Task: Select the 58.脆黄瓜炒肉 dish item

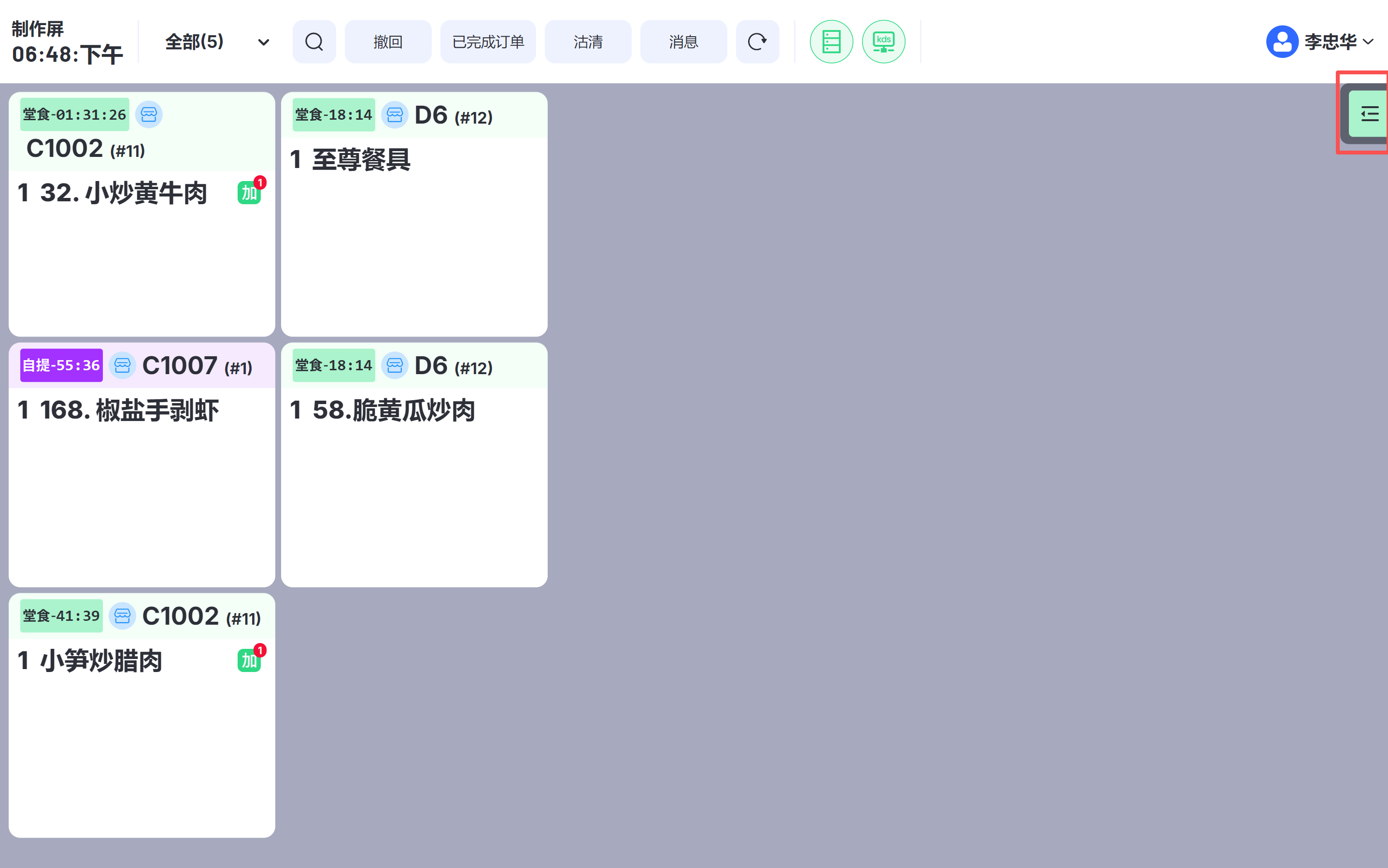Action: (x=394, y=410)
